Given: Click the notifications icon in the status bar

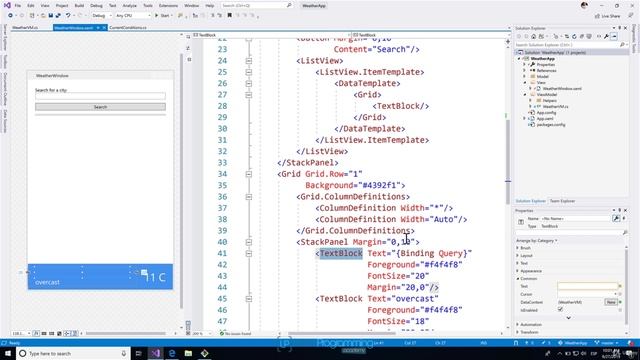Looking at the screenshot, I should tap(631, 343).
